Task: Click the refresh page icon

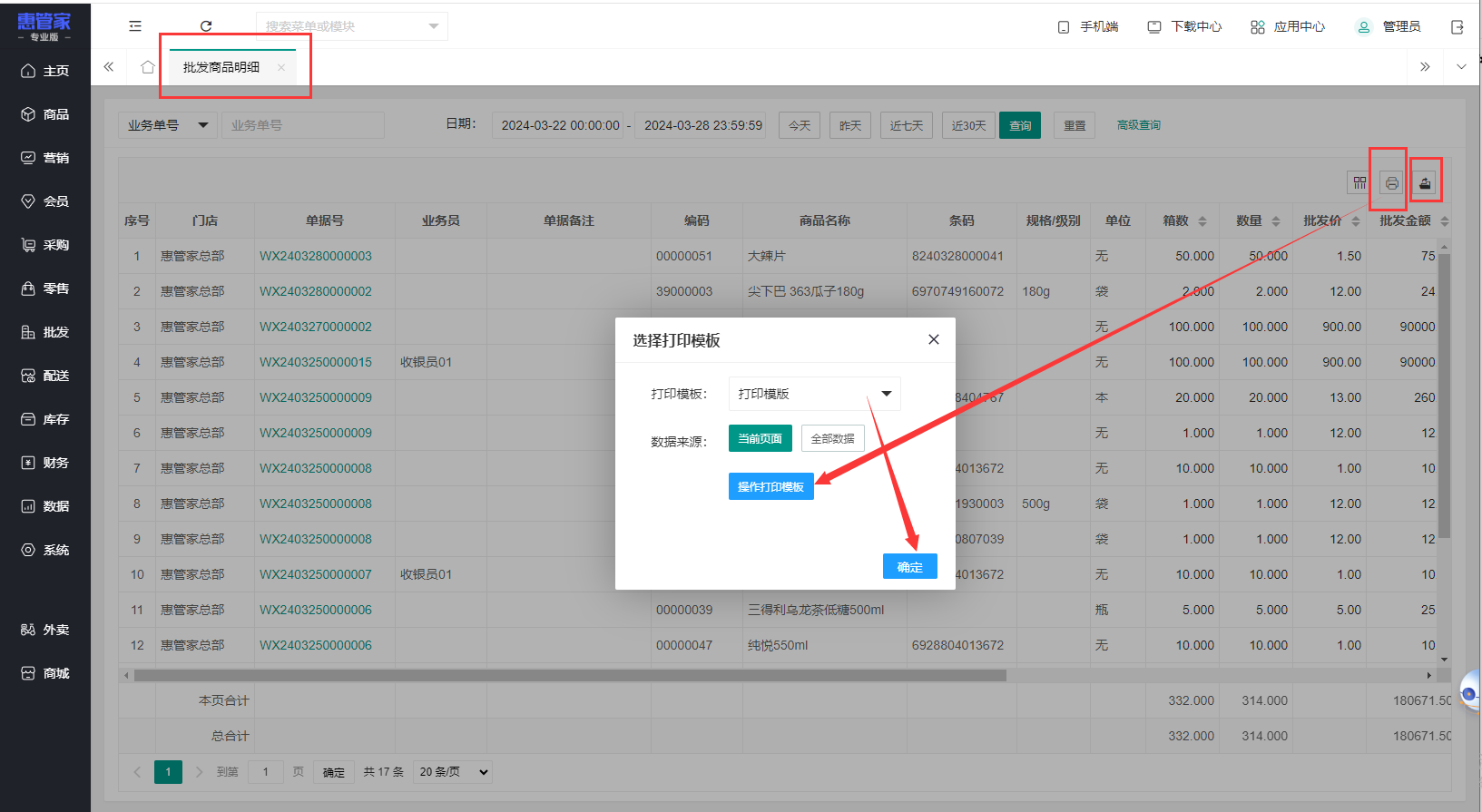Action: pyautogui.click(x=206, y=26)
